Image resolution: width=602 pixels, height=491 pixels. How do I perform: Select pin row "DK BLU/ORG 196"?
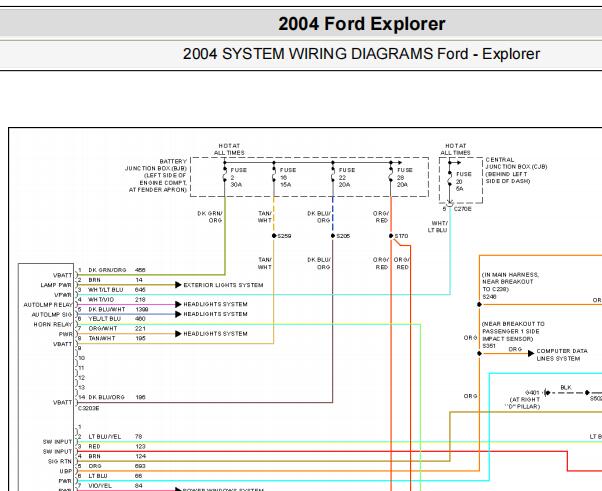117,397
